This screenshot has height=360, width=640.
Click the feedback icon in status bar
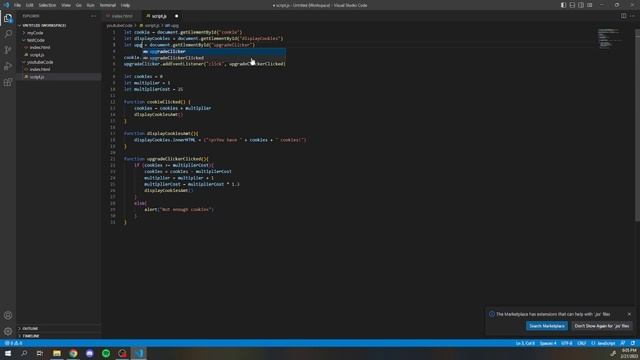(x=623, y=343)
